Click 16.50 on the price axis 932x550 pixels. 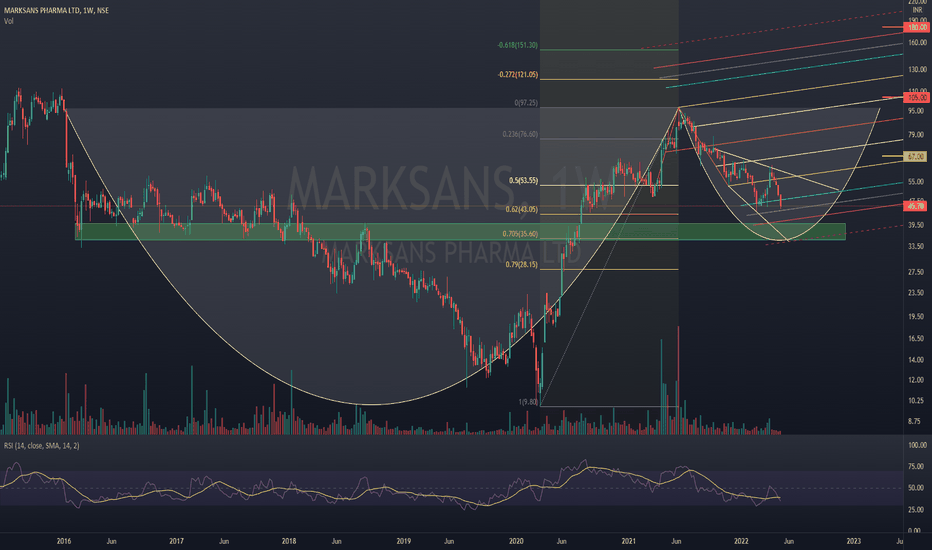(916, 339)
